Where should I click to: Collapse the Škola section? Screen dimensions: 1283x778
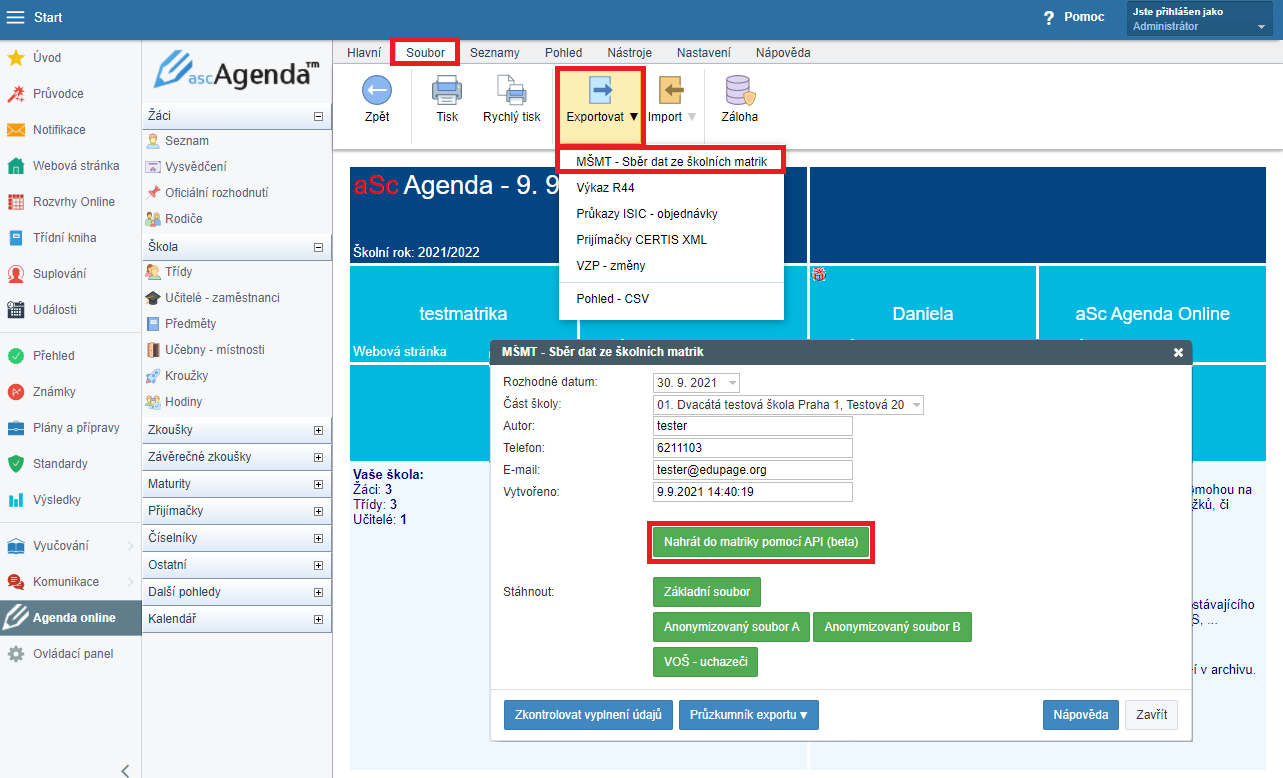click(x=319, y=246)
